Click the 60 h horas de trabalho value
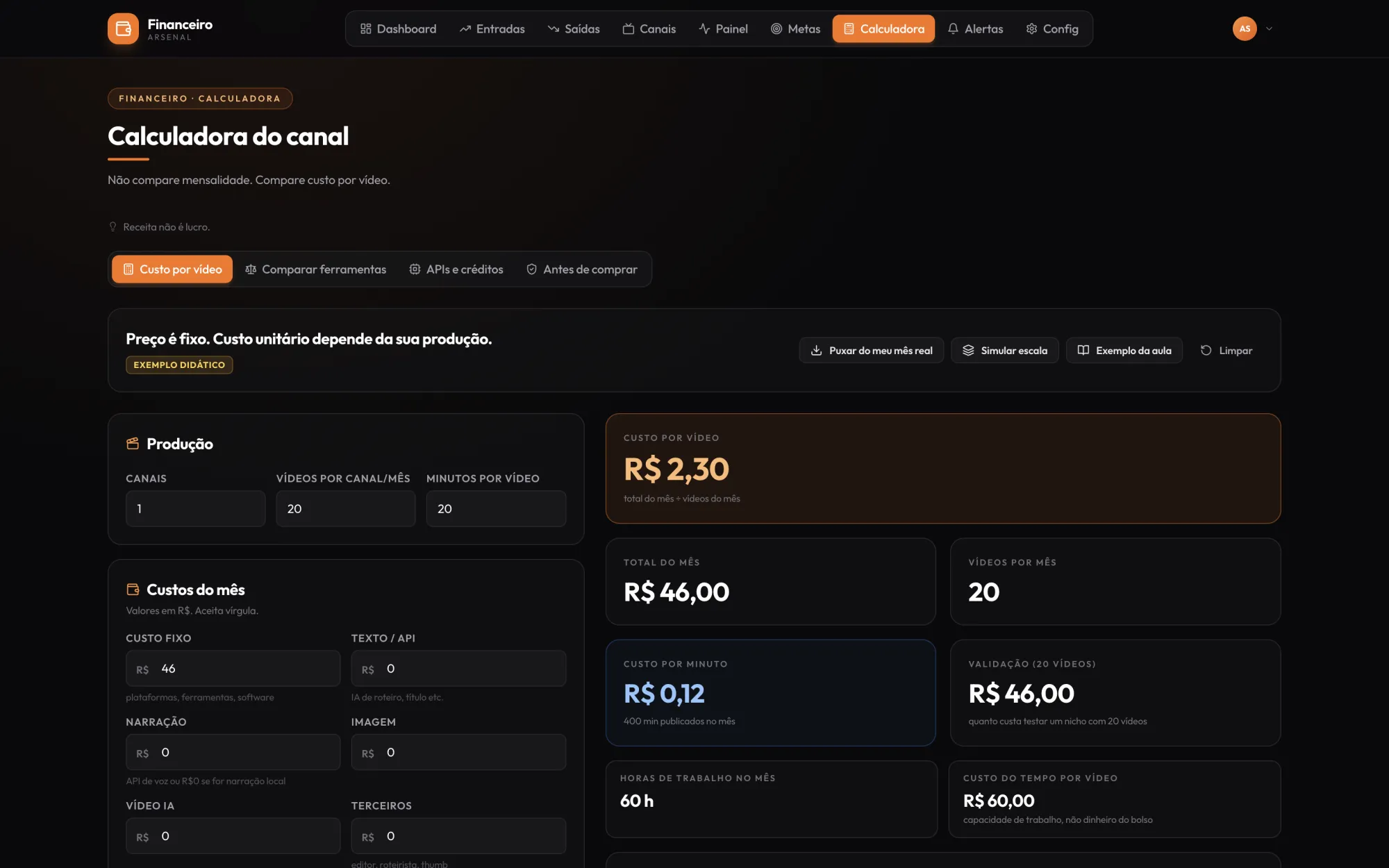The image size is (1389, 868). point(637,801)
